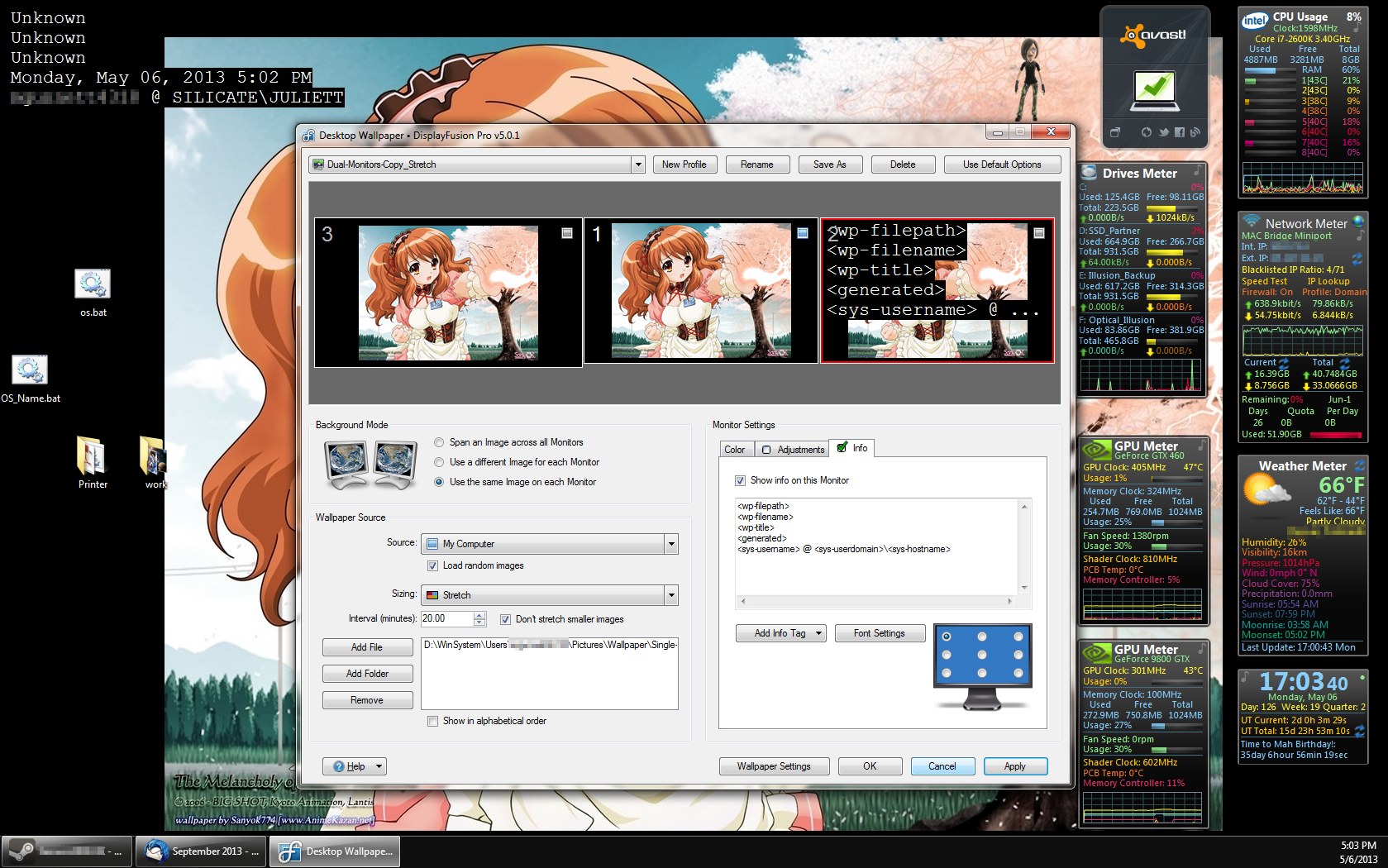
Task: Click avast gadget blog feed icon
Action: click(1195, 132)
